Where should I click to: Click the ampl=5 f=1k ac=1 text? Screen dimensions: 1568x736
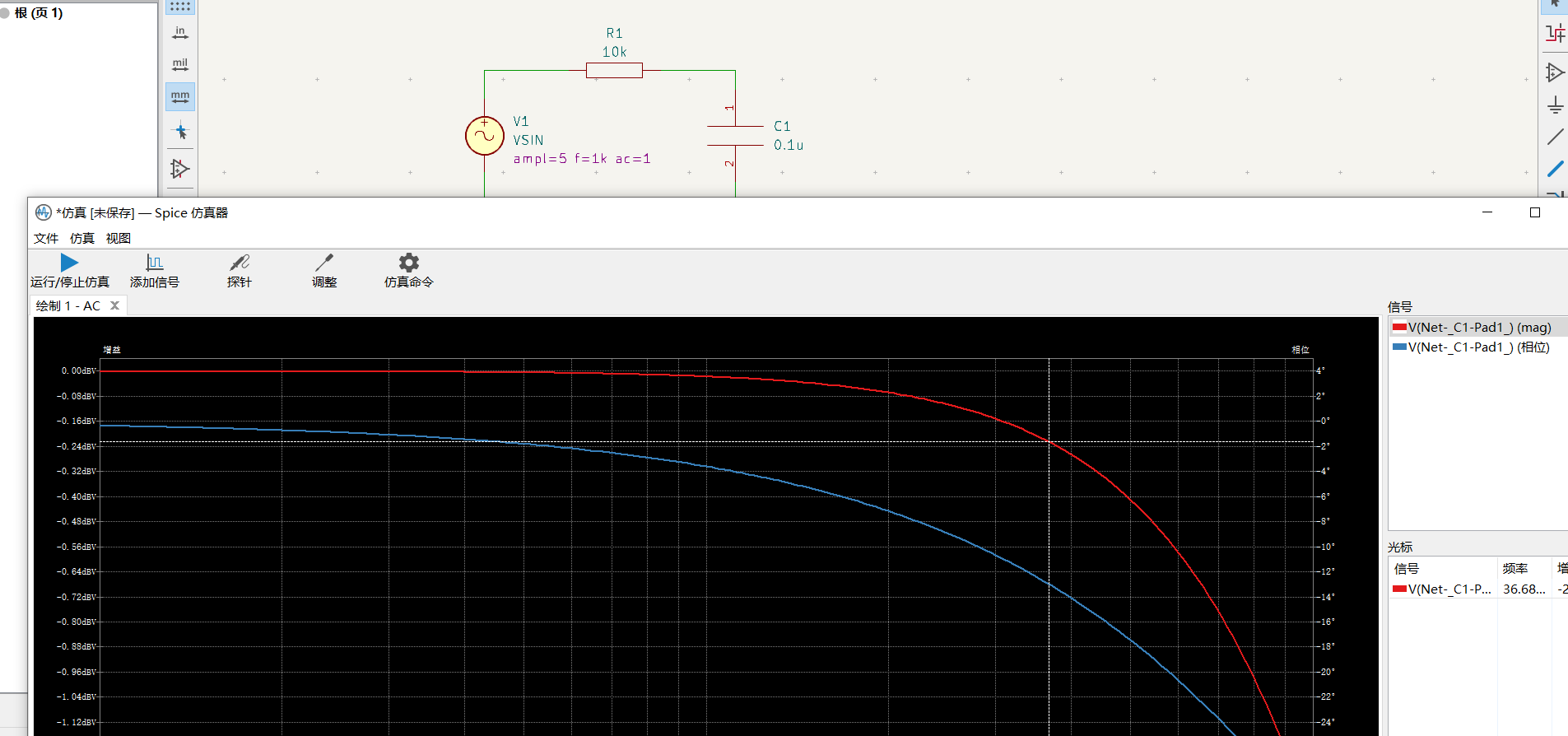click(582, 159)
